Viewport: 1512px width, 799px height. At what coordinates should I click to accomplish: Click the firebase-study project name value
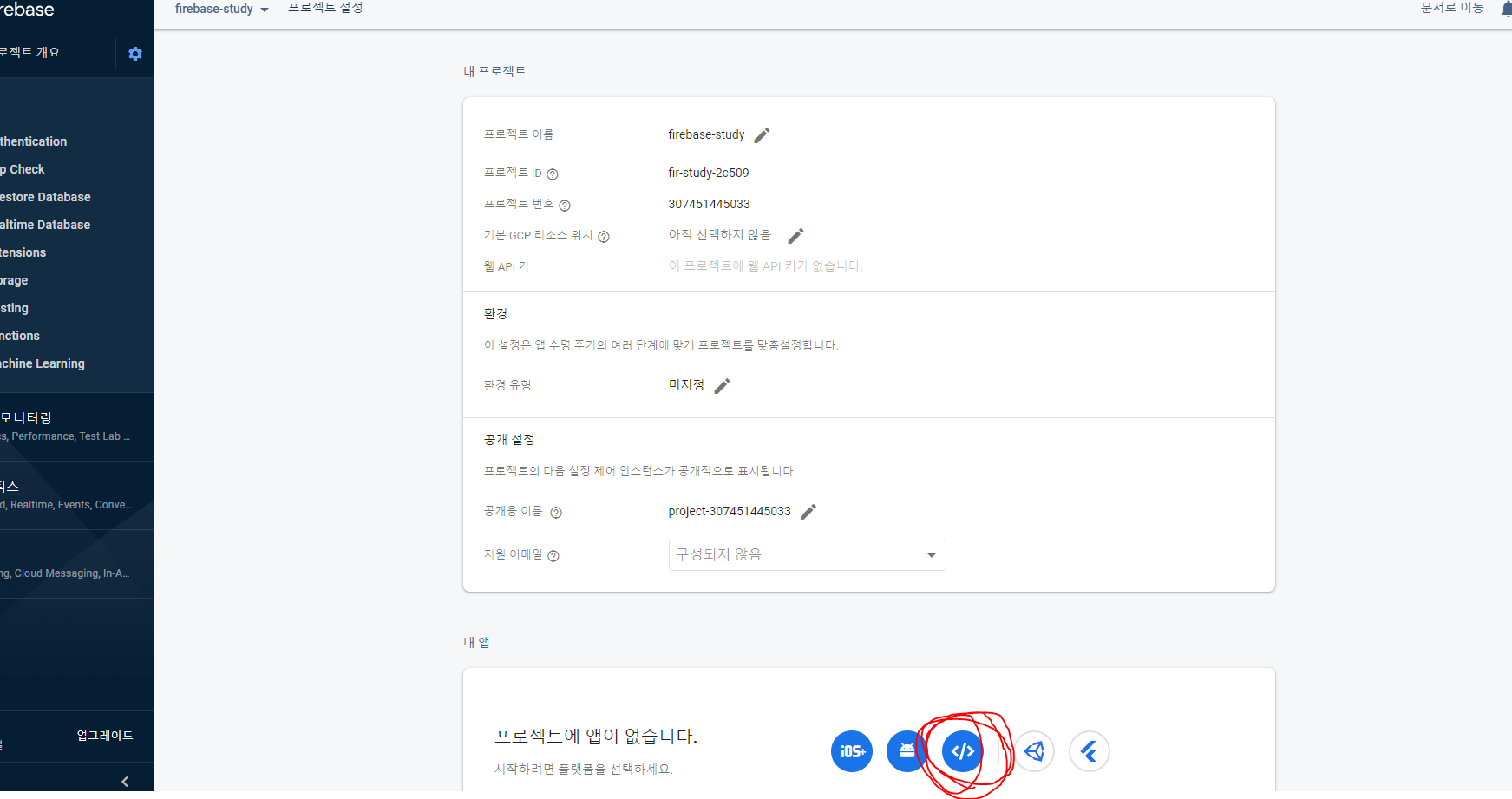tap(706, 134)
